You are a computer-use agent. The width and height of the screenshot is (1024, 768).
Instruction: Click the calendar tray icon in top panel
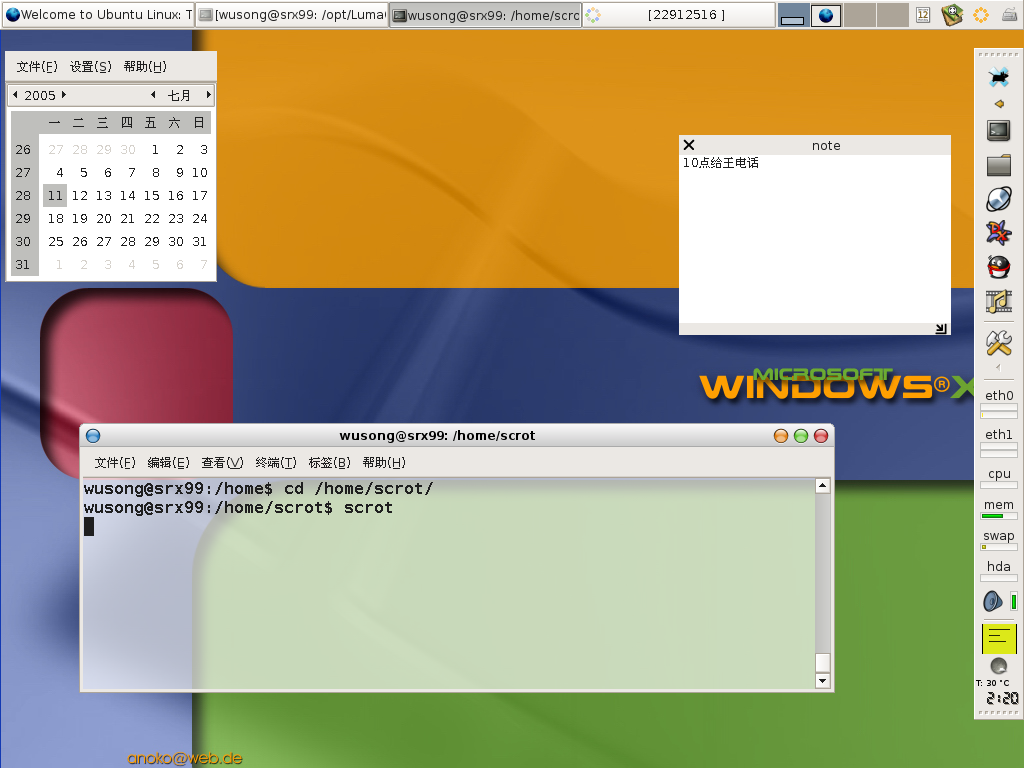coord(923,14)
